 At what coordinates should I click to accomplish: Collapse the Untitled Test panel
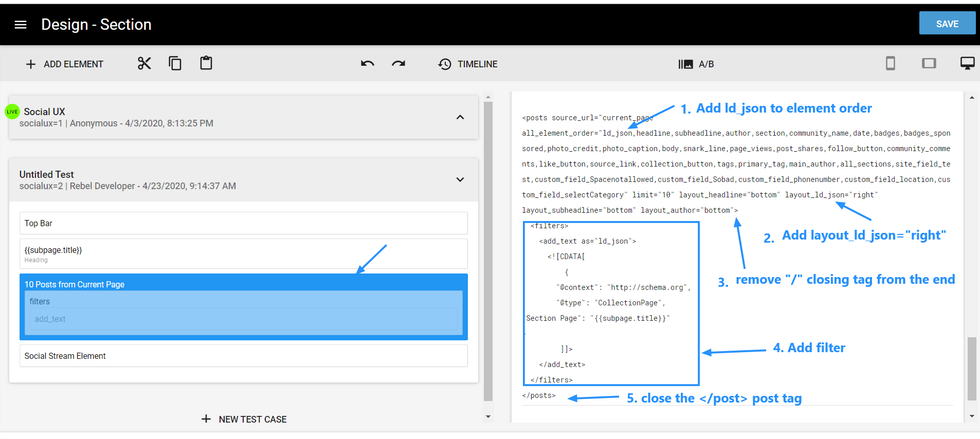tap(460, 180)
